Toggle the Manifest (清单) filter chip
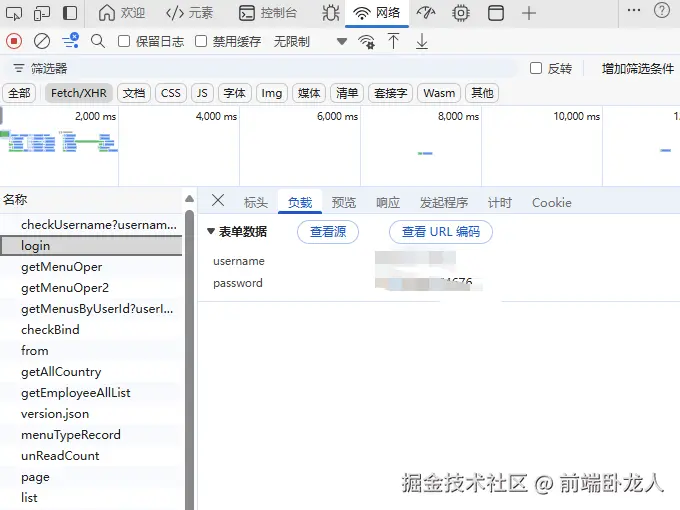 coord(347,93)
